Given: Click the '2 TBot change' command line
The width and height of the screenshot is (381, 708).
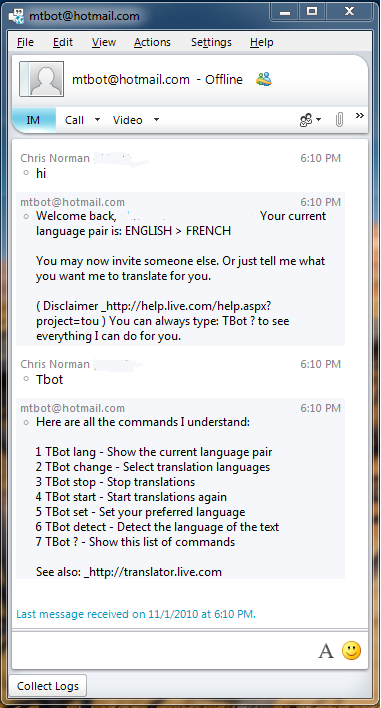Looking at the screenshot, I should coord(153,467).
